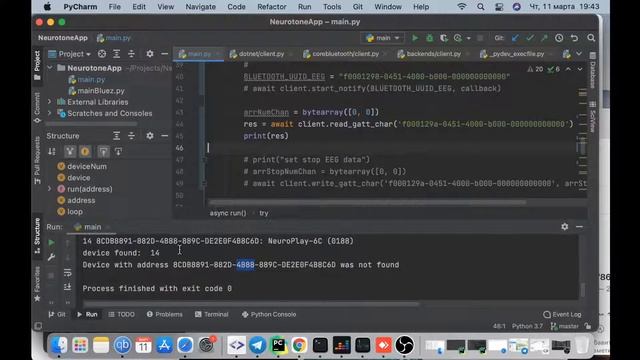This screenshot has height=360, width=640.
Task: Toggle autoscroll from source in Structure
Action: click(x=118, y=152)
